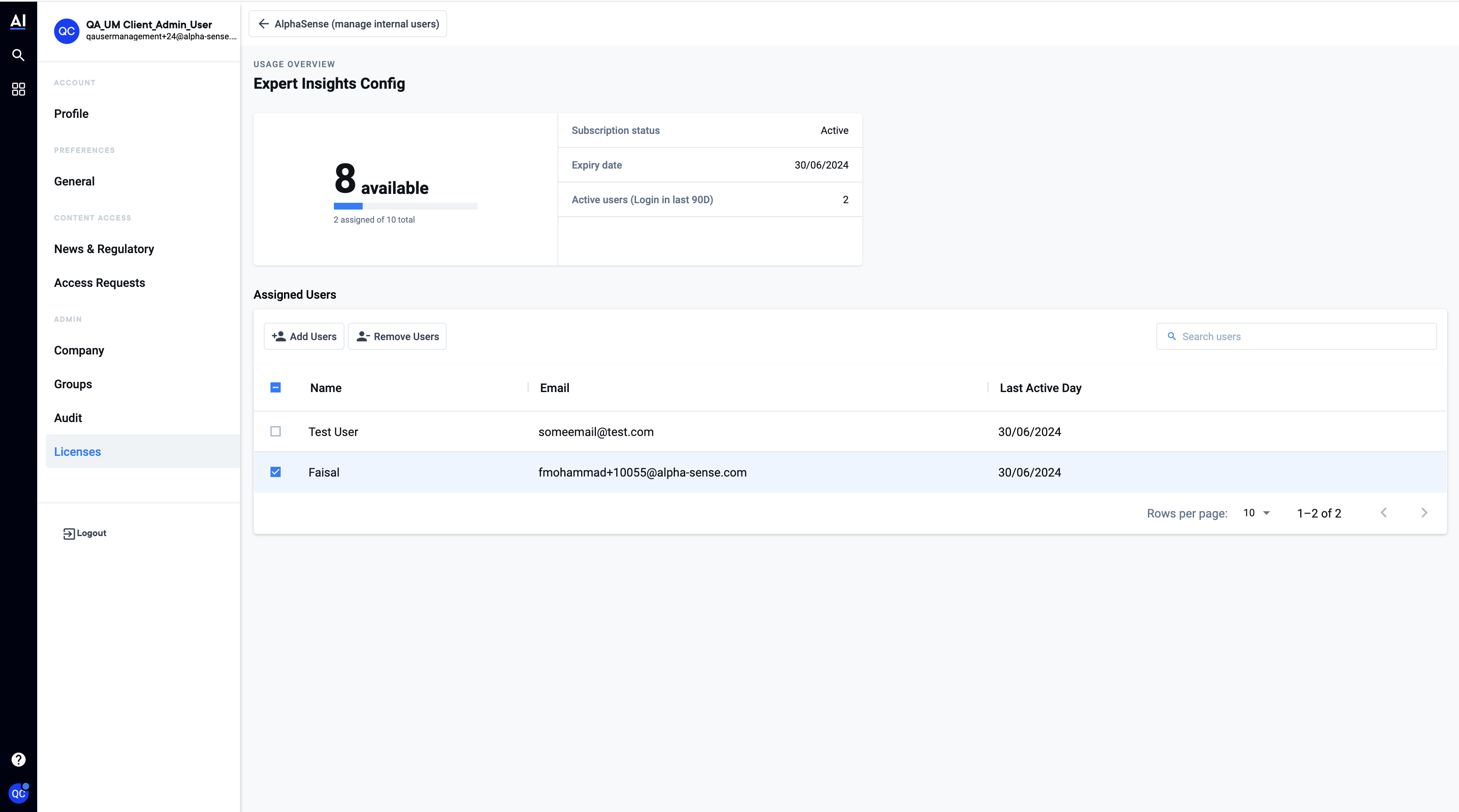Click the license usage progress bar
This screenshot has height=812, width=1459.
click(405, 206)
